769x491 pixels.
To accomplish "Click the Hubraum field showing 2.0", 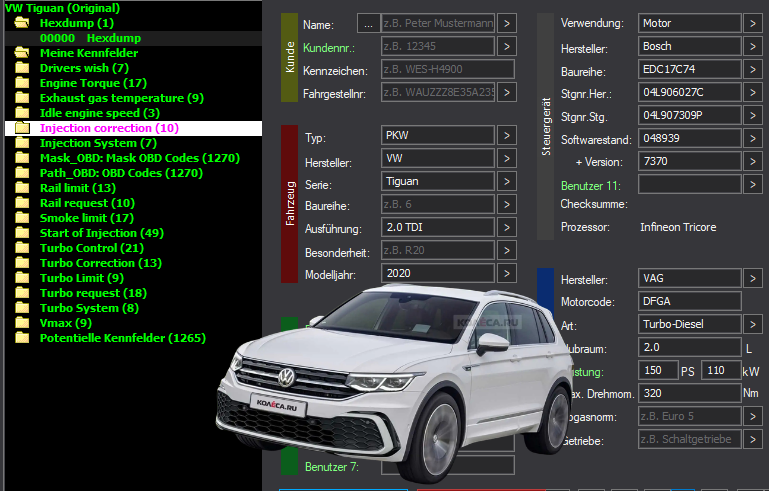I will pyautogui.click(x=690, y=347).
